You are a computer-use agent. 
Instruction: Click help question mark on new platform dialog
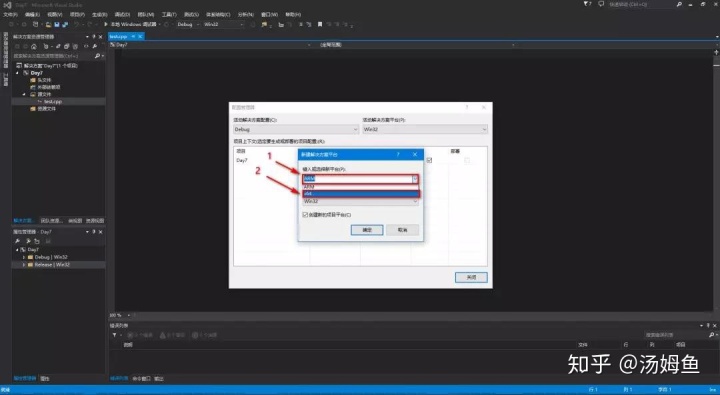pos(398,155)
